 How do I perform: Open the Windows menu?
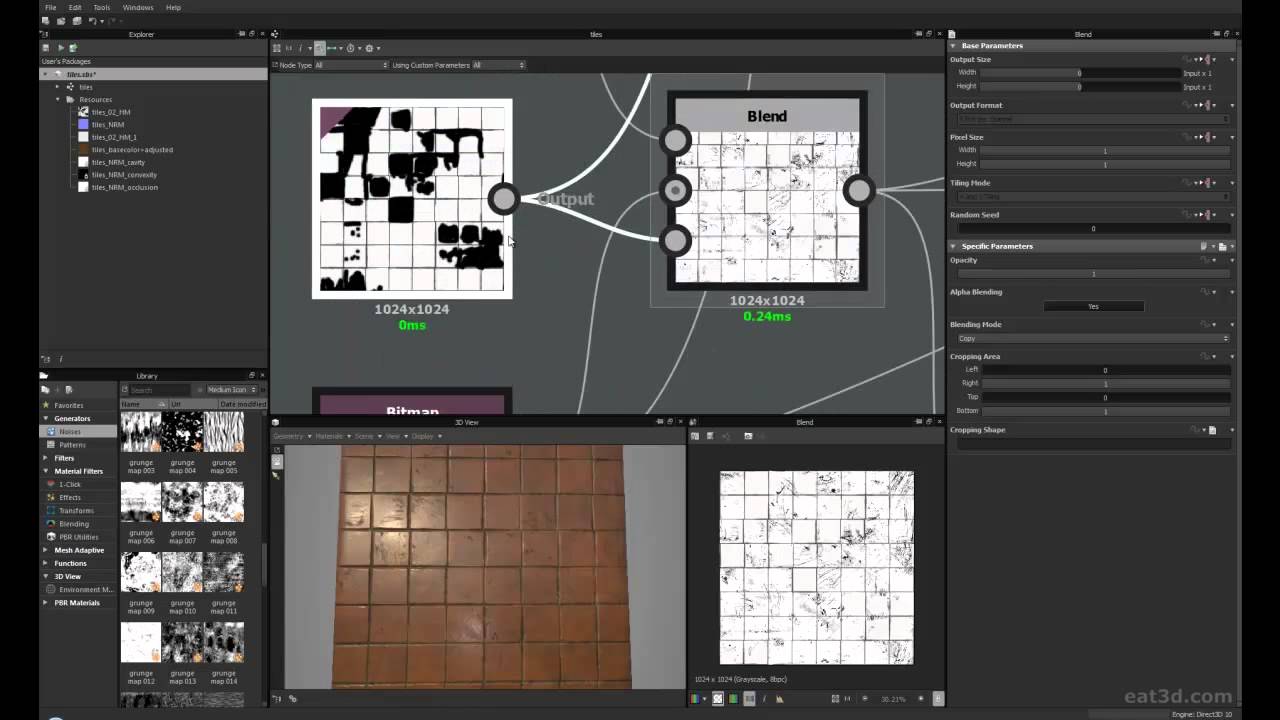coord(138,7)
